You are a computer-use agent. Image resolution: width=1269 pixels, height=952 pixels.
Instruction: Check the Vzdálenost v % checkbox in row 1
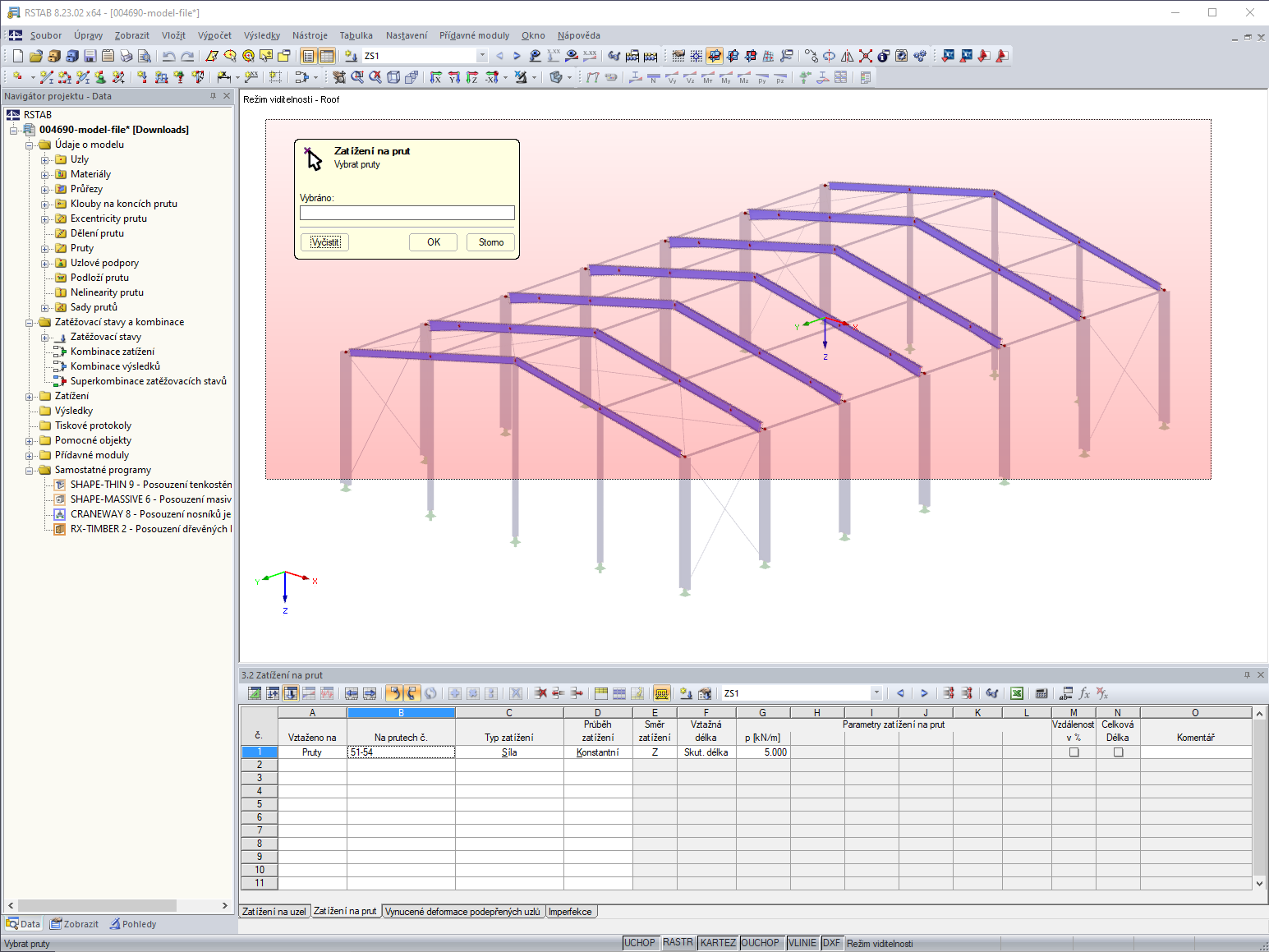(x=1074, y=752)
